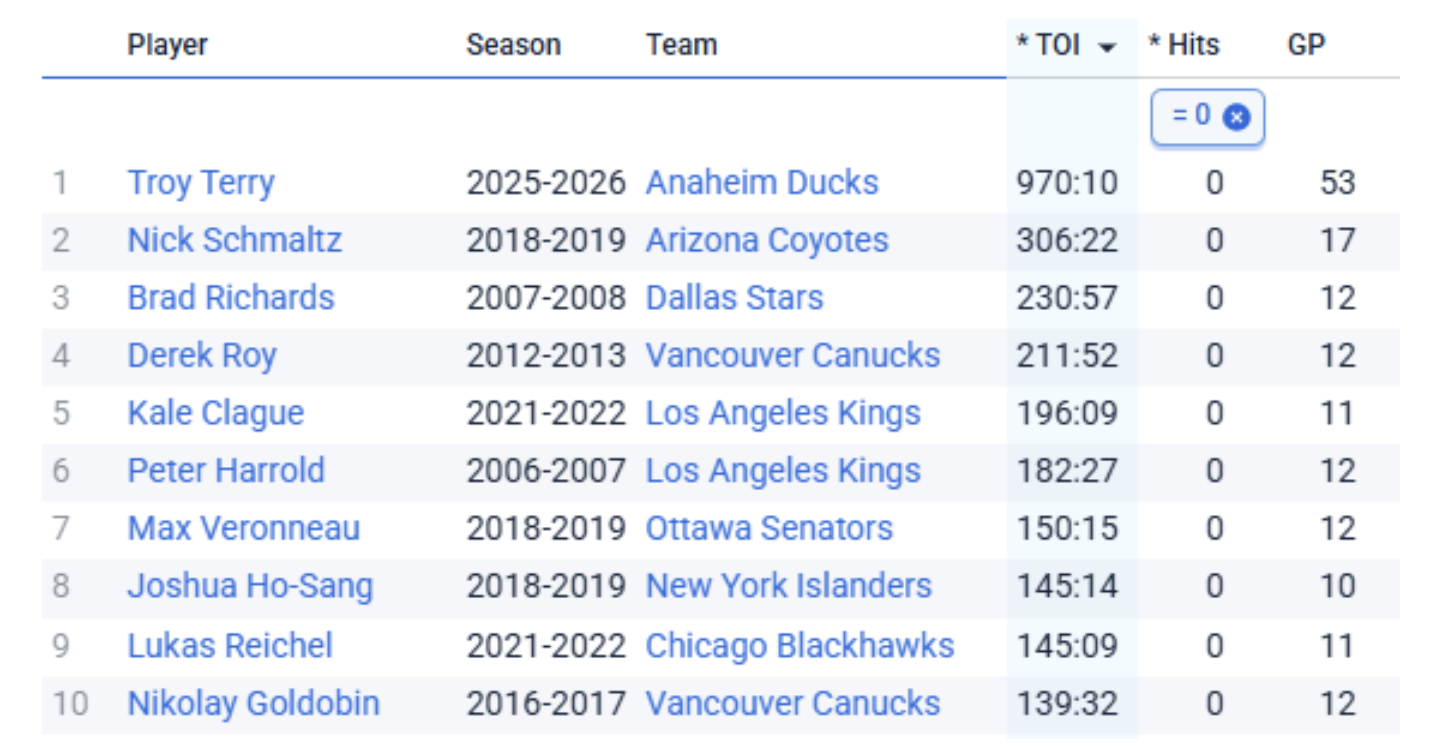Click the Team column header

(x=681, y=45)
